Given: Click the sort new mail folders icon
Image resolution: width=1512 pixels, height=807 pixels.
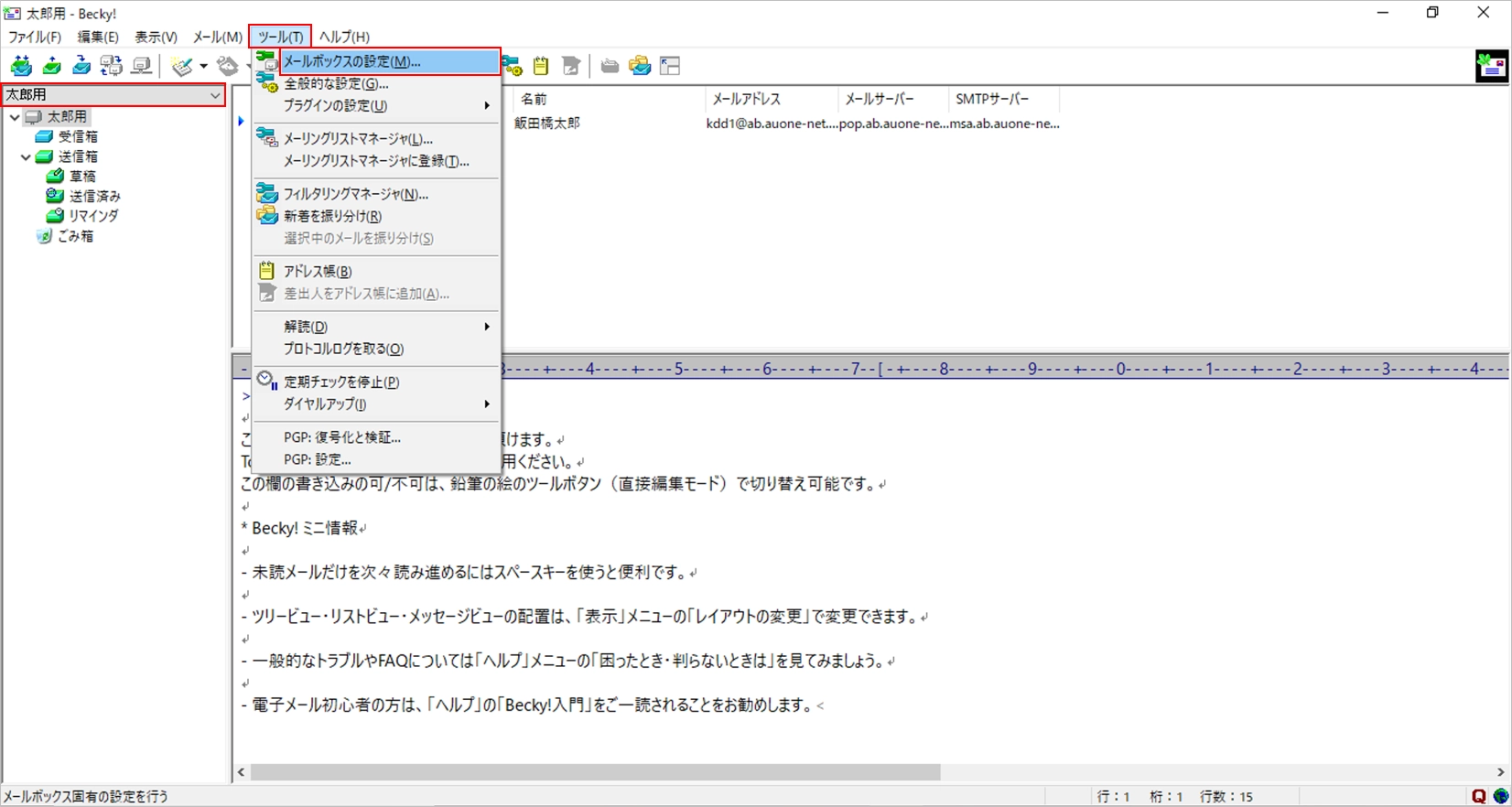Looking at the screenshot, I should pyautogui.click(x=640, y=66).
